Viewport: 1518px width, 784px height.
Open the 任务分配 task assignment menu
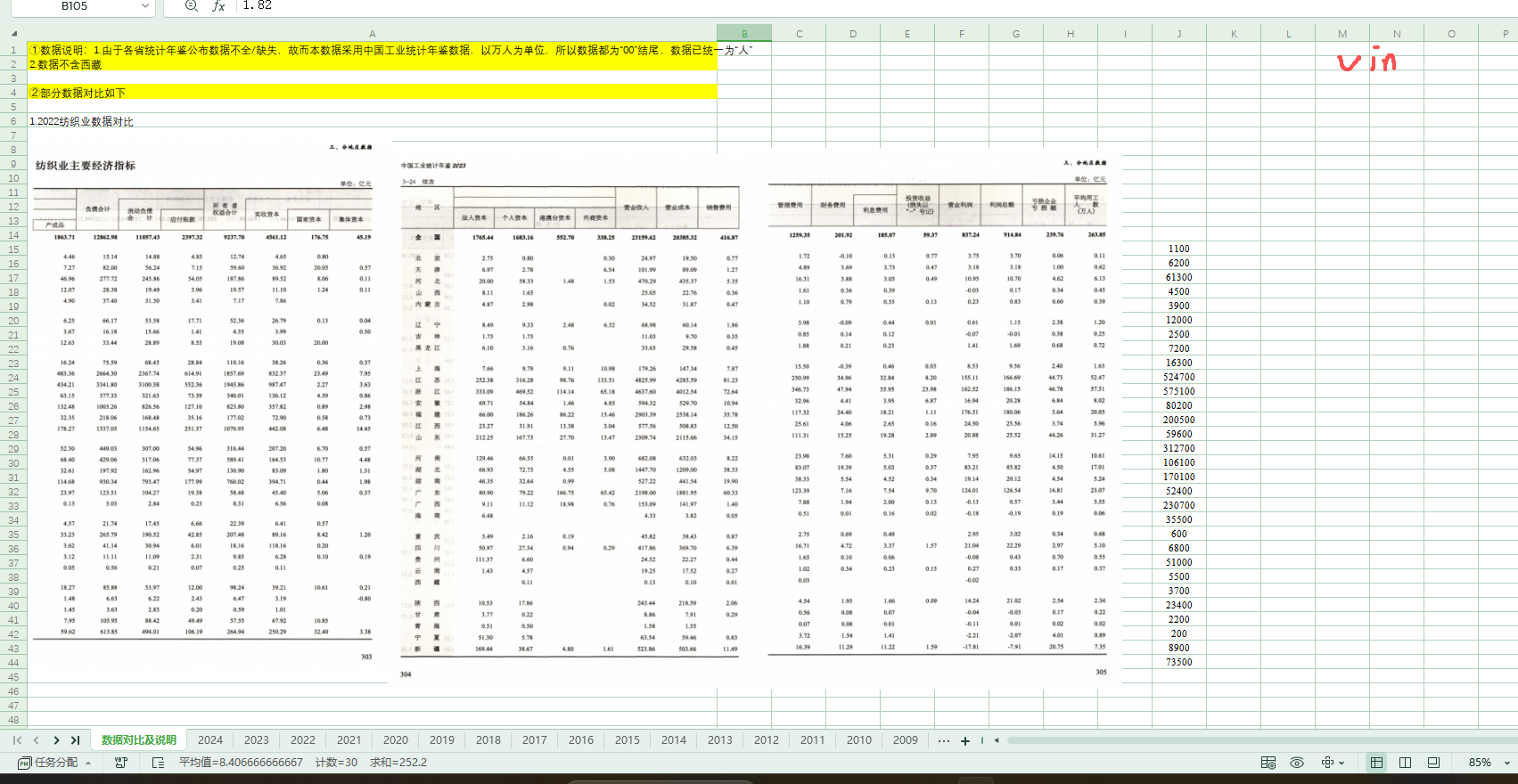(x=55, y=763)
